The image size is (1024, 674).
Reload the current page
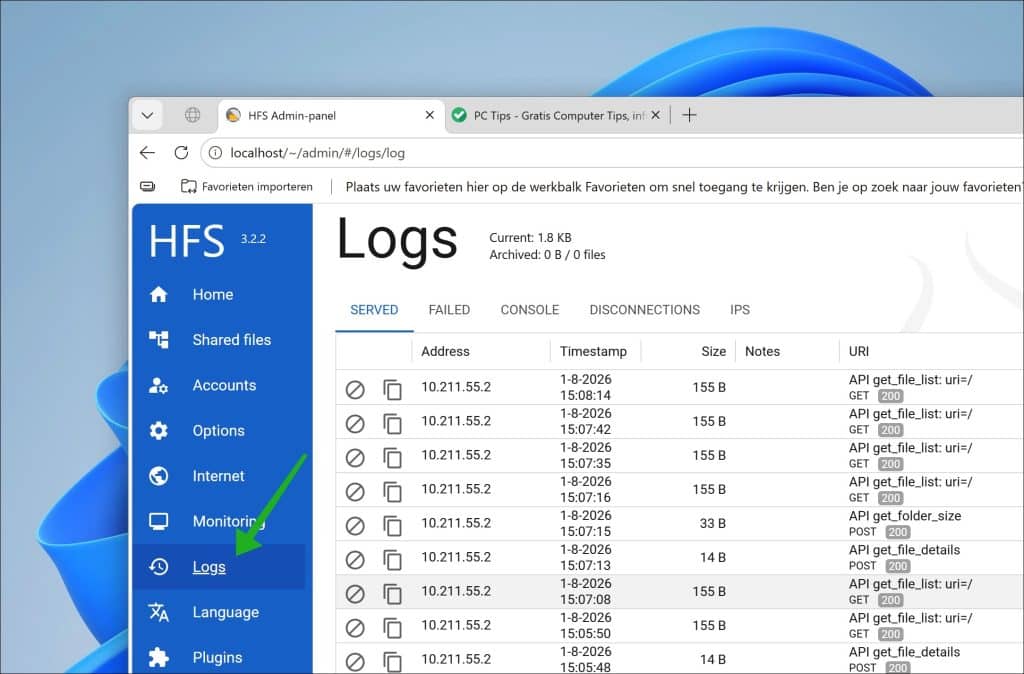click(x=182, y=153)
